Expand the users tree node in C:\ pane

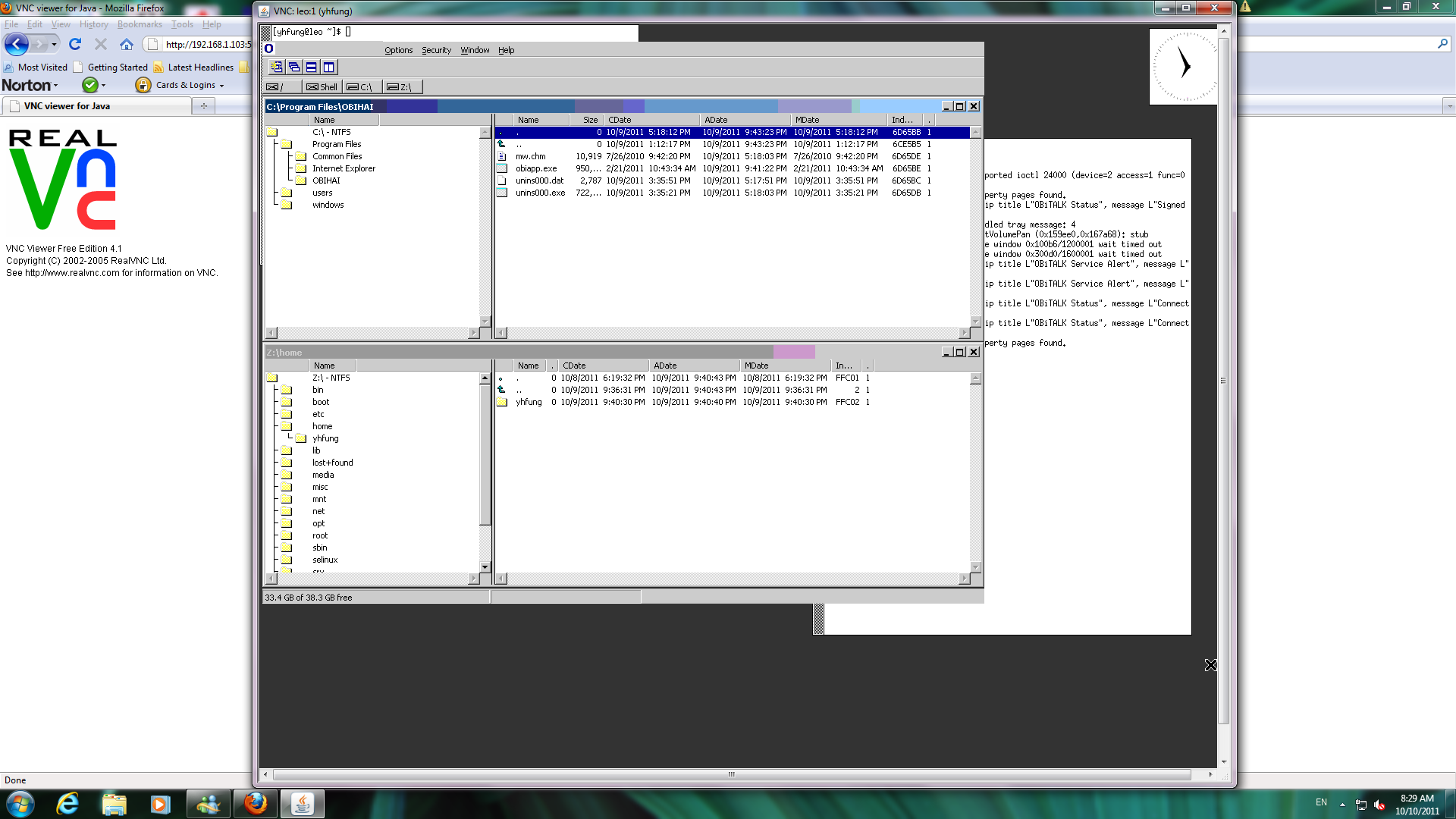[286, 193]
